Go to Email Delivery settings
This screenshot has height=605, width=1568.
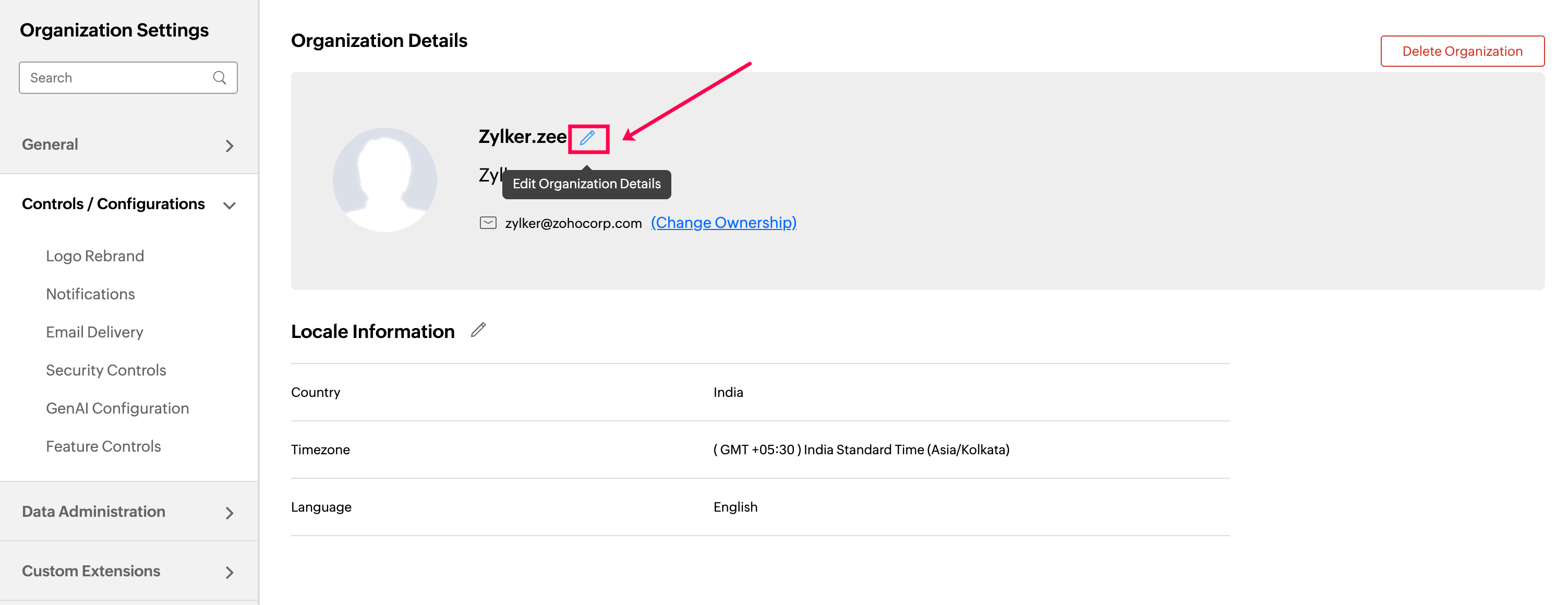(94, 332)
